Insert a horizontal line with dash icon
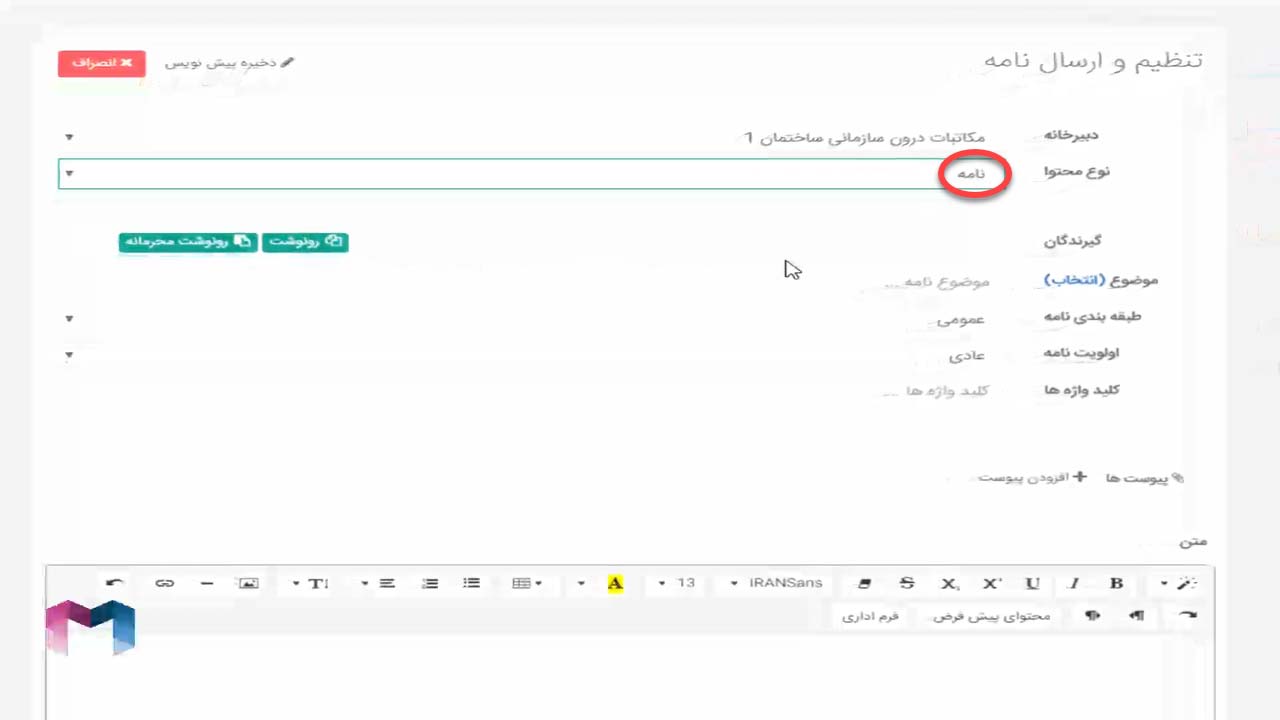The image size is (1280, 720). [207, 583]
